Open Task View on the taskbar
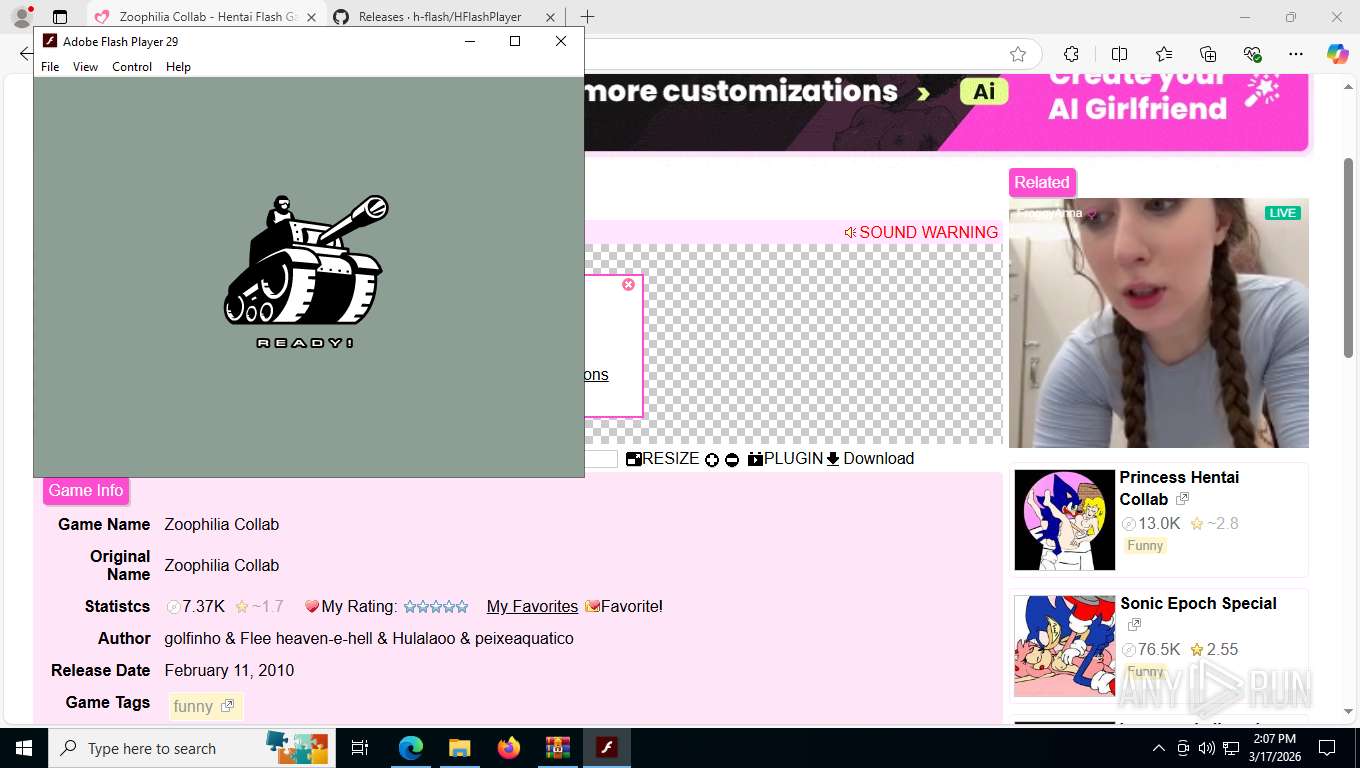The width and height of the screenshot is (1360, 768). [360, 748]
